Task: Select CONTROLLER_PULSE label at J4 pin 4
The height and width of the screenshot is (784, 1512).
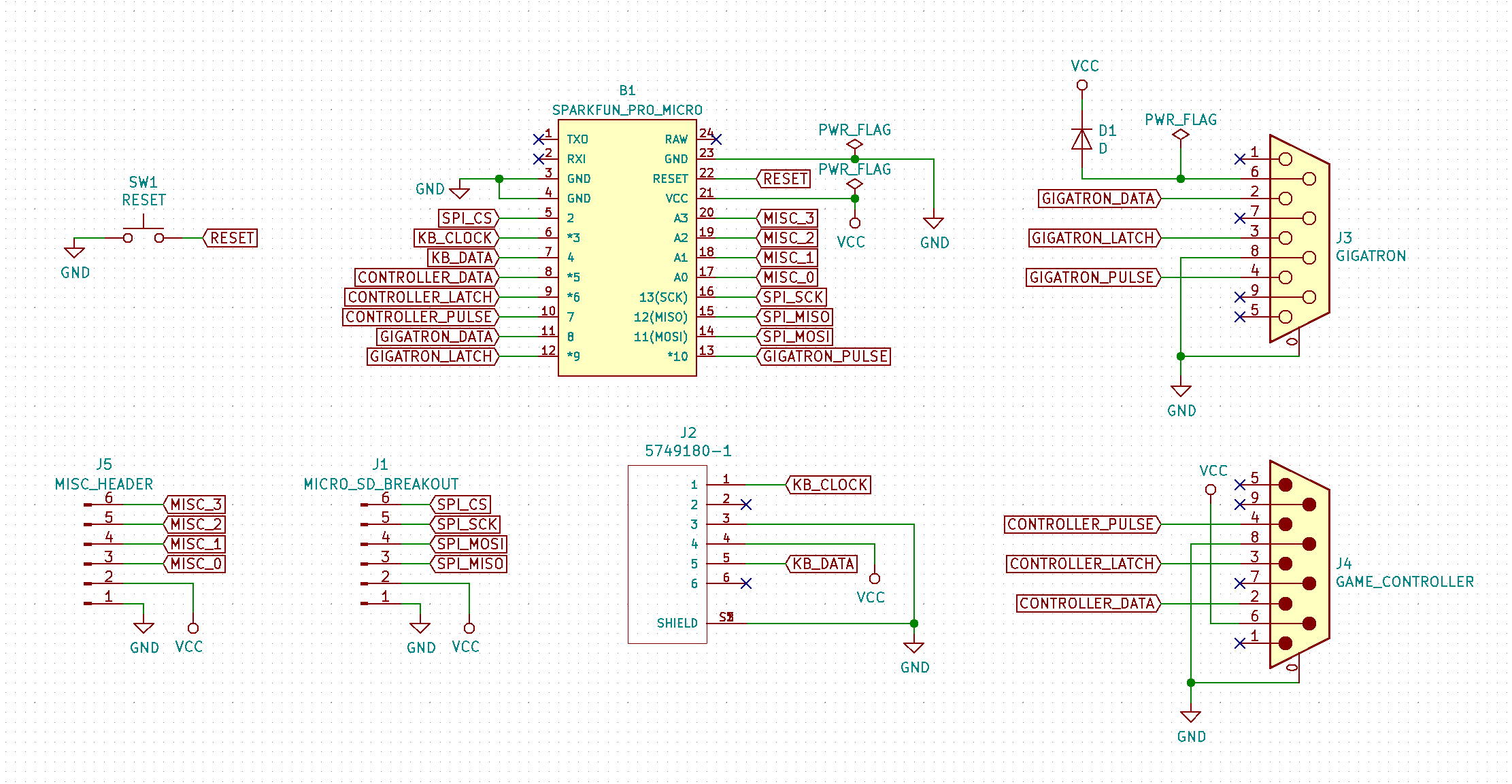Action: click(x=1083, y=524)
